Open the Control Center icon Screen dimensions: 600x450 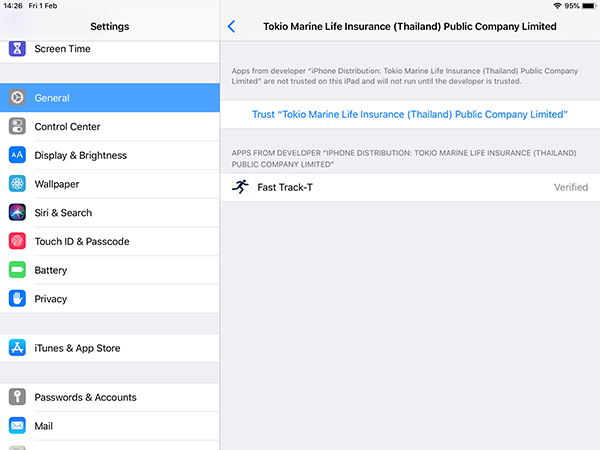tap(17, 126)
